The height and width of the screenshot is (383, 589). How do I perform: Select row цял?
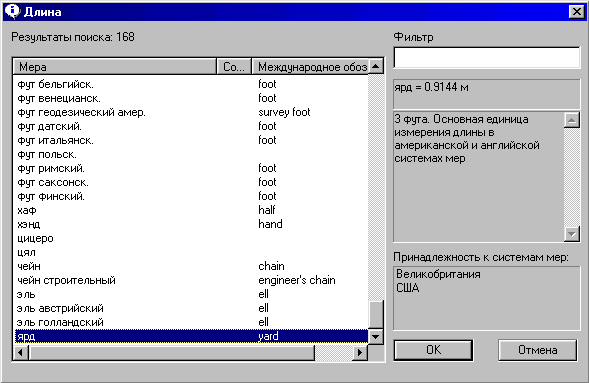(191, 252)
